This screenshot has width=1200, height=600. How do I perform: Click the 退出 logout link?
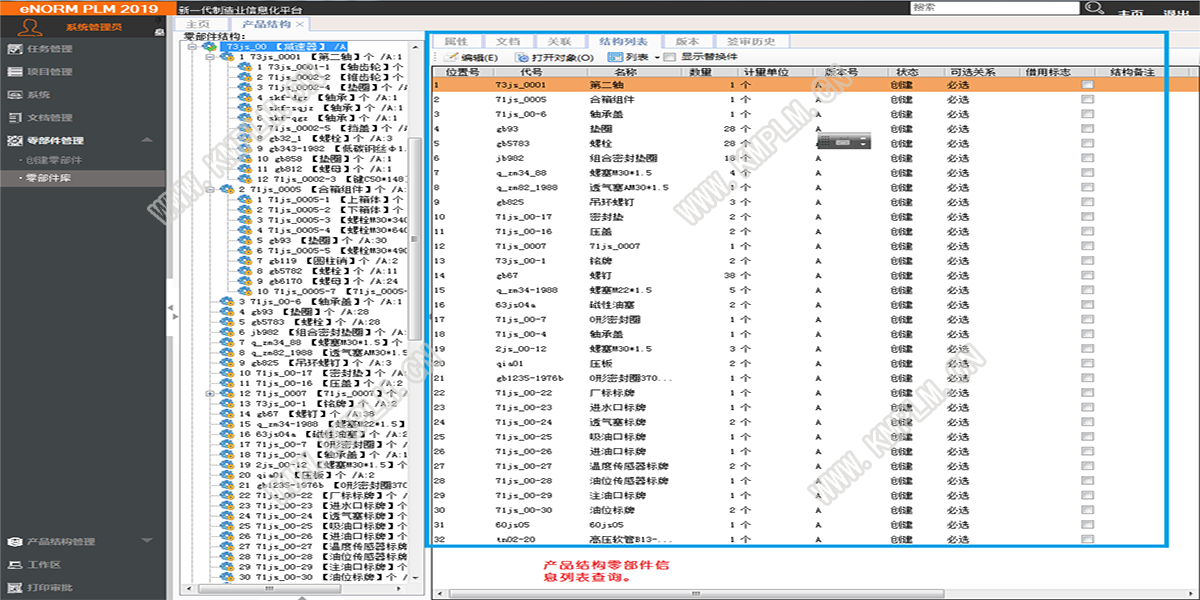tap(1176, 14)
